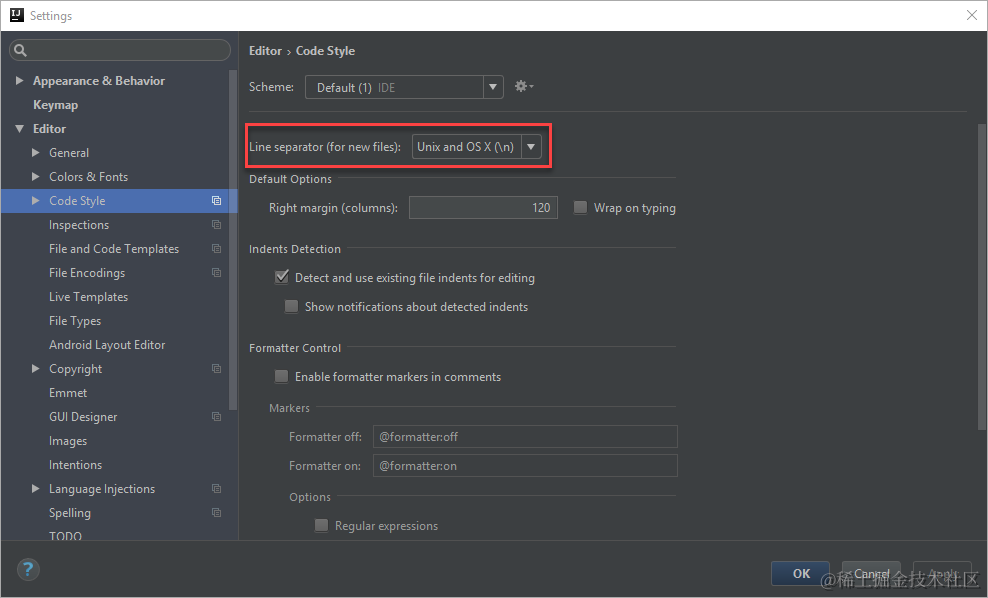Select Images in settings tree
This screenshot has width=988, height=598.
pos(68,441)
